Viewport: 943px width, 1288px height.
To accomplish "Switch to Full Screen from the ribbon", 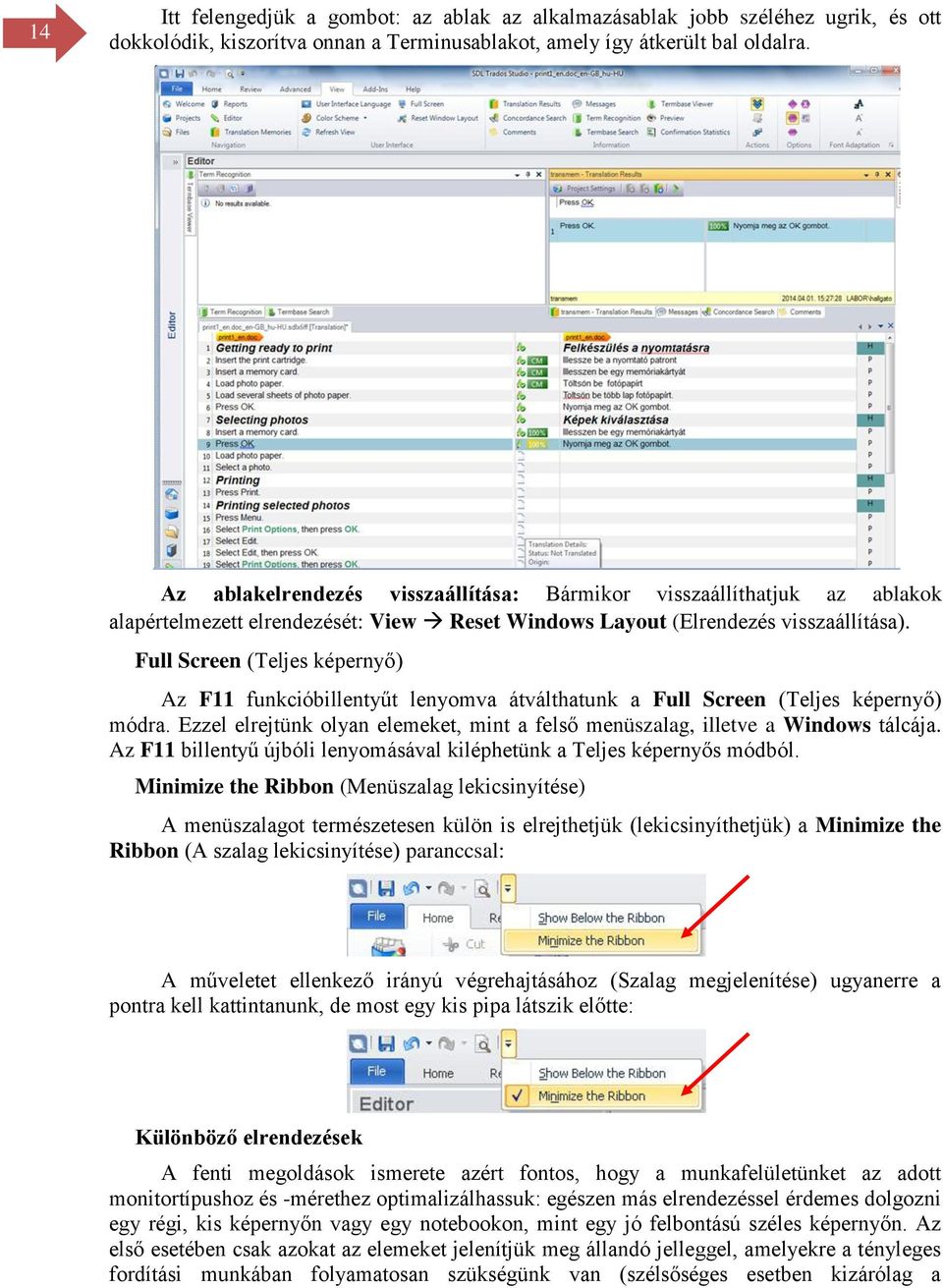I will click(420, 104).
